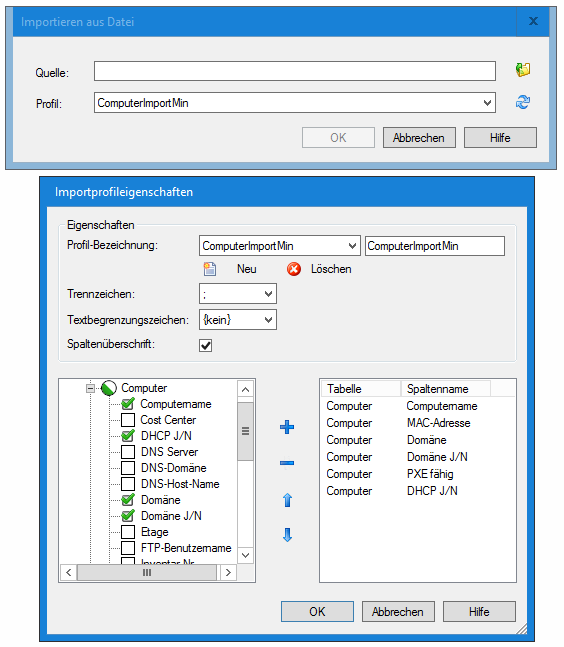
Task: Click the browse folder icon next to Quelle
Action: [523, 69]
